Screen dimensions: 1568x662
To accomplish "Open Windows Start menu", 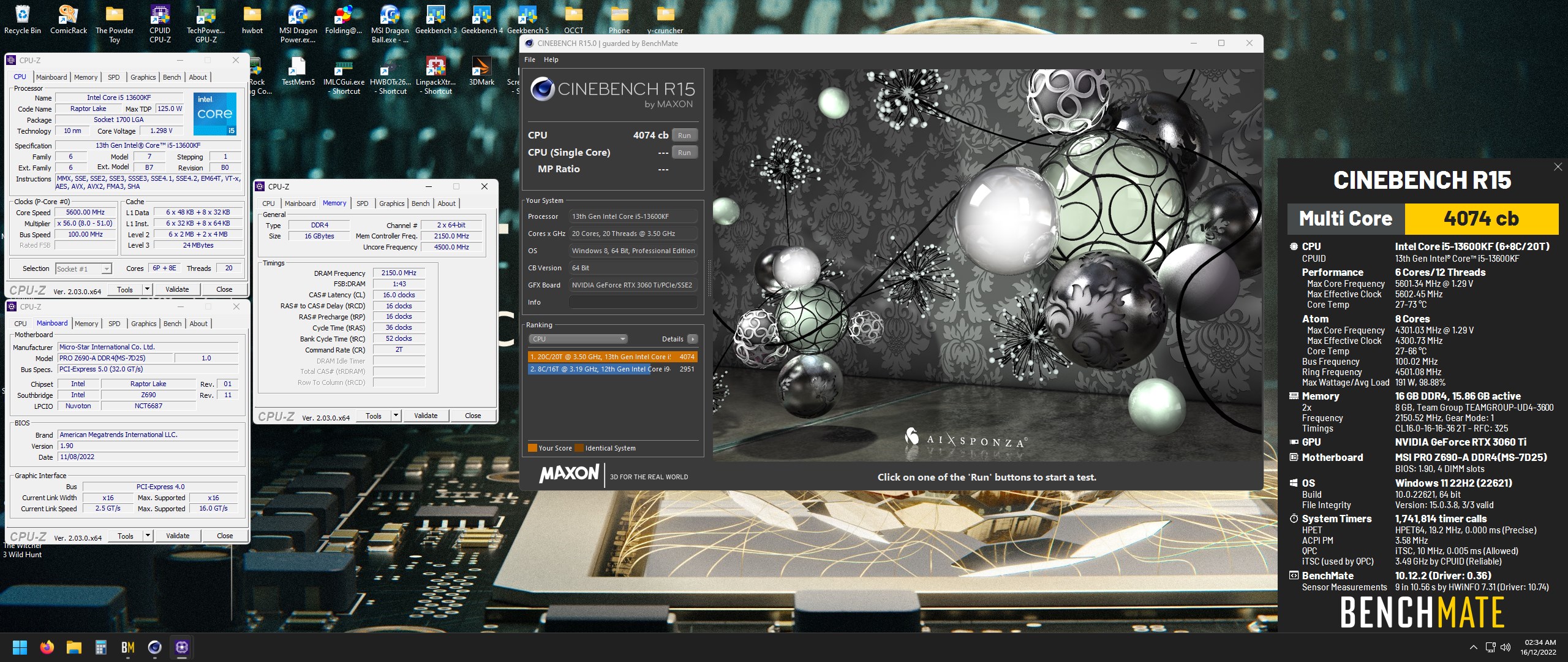I will [20, 647].
